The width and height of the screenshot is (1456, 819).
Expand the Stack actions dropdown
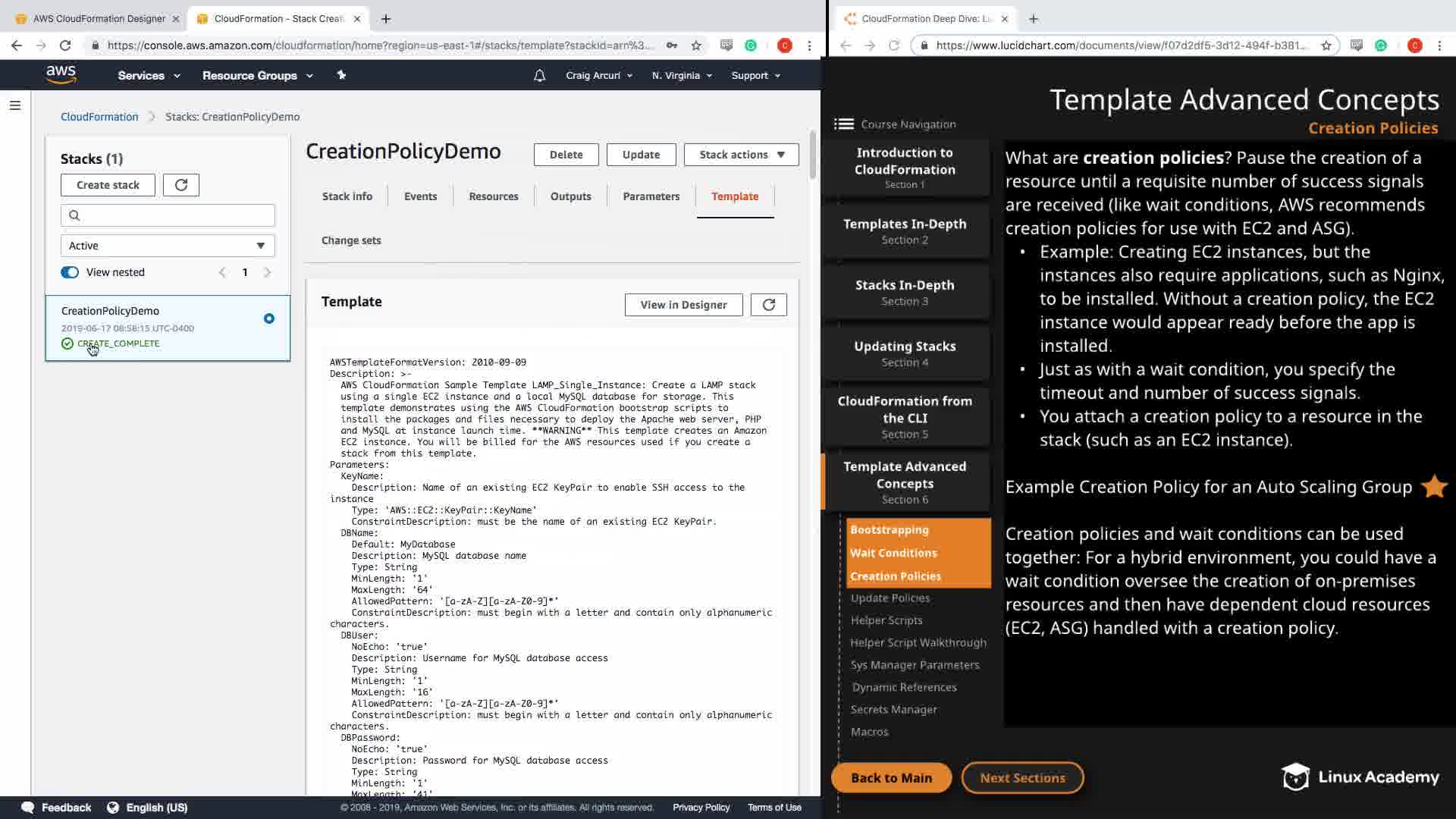tap(741, 155)
